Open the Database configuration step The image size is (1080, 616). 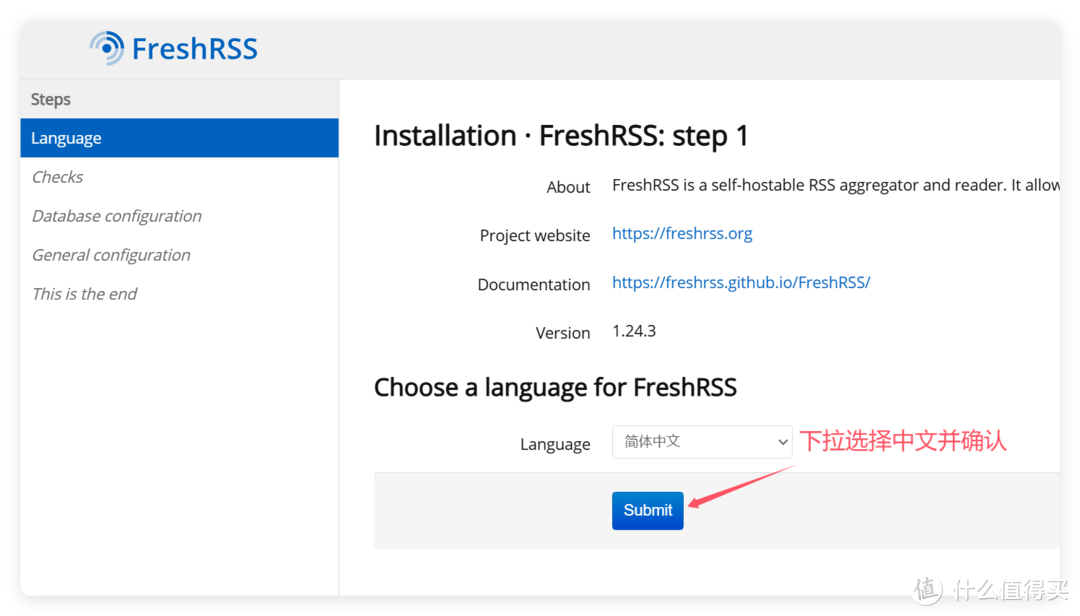(x=116, y=216)
